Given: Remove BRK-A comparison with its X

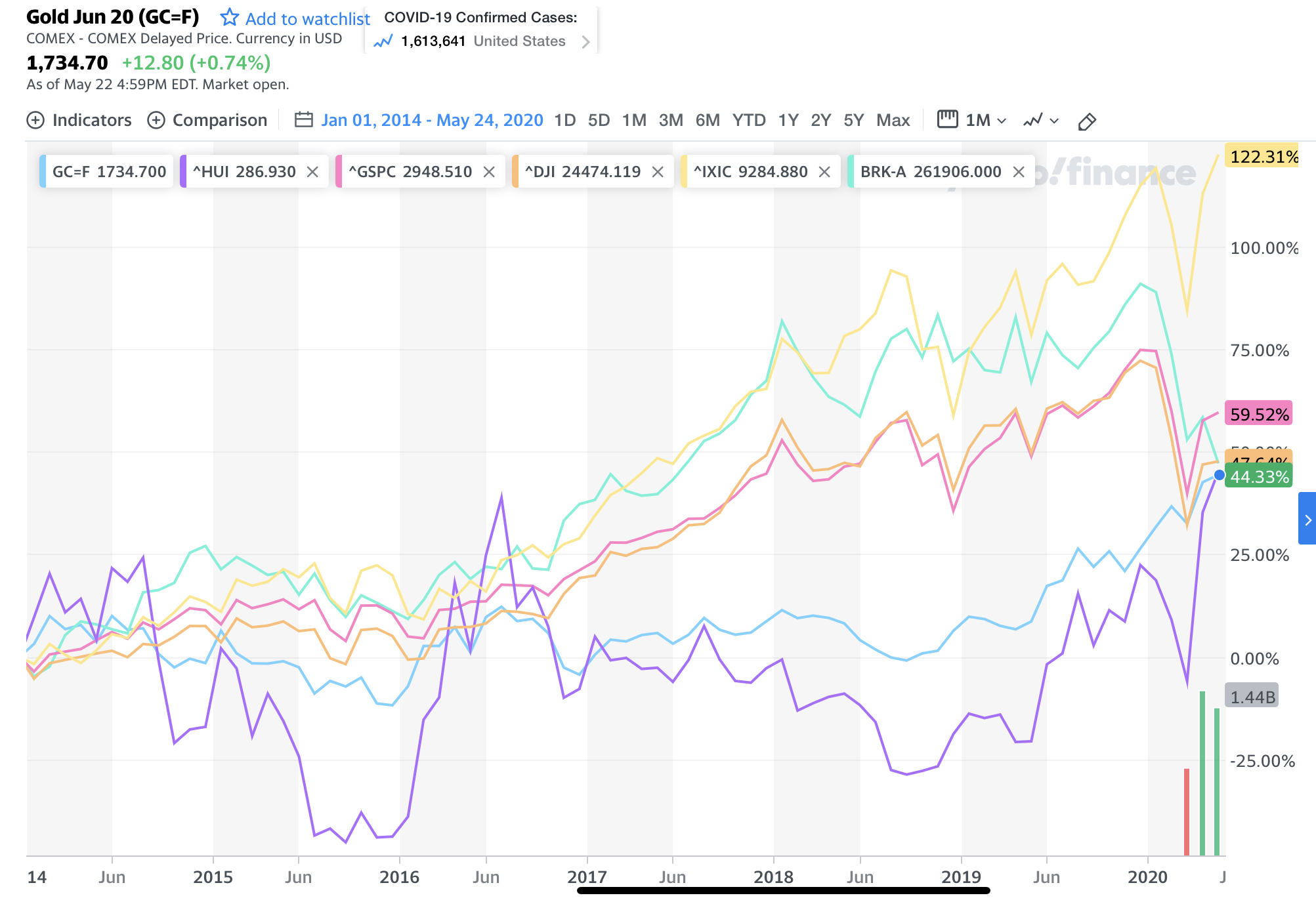Looking at the screenshot, I should click(1019, 172).
